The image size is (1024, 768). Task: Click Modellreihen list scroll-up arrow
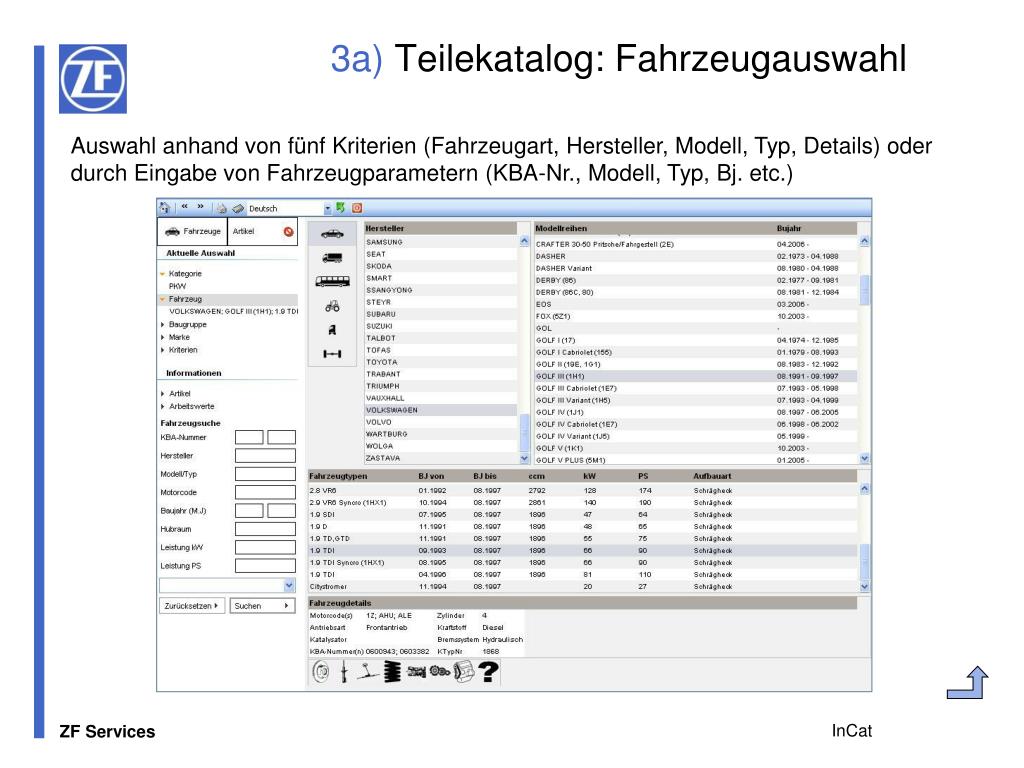[x=865, y=241]
